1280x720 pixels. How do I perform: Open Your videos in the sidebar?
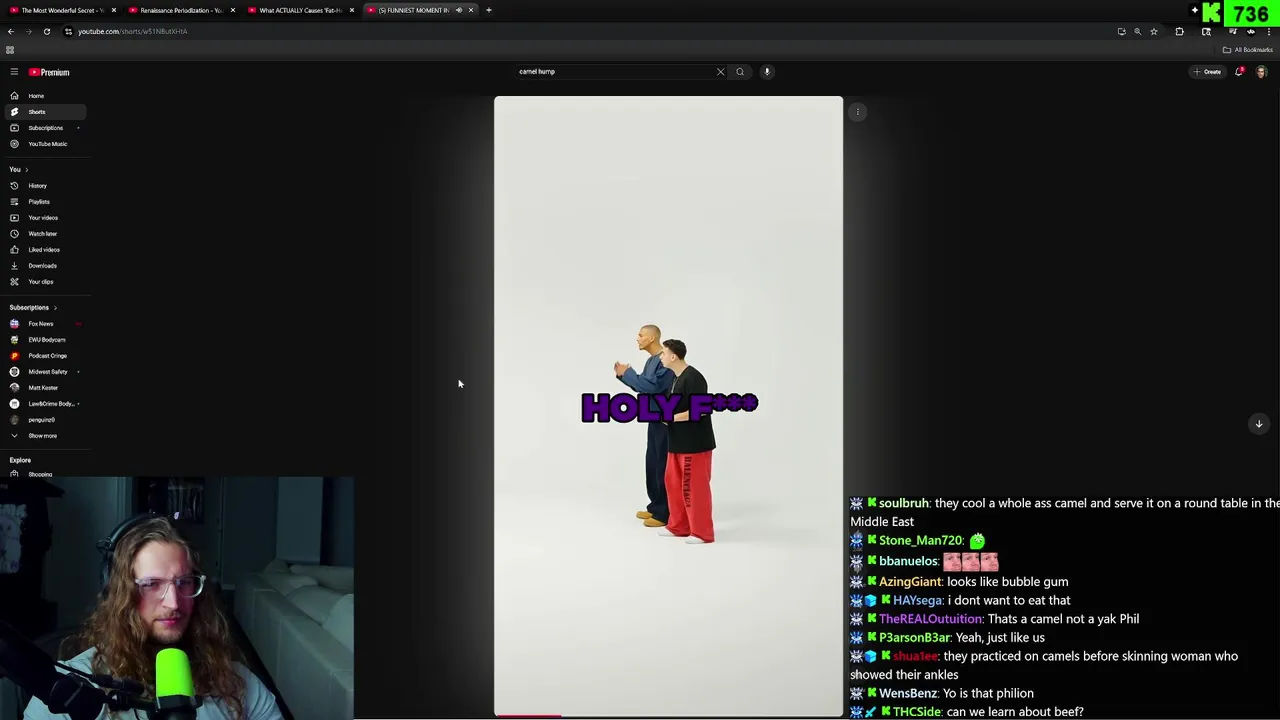coord(43,218)
